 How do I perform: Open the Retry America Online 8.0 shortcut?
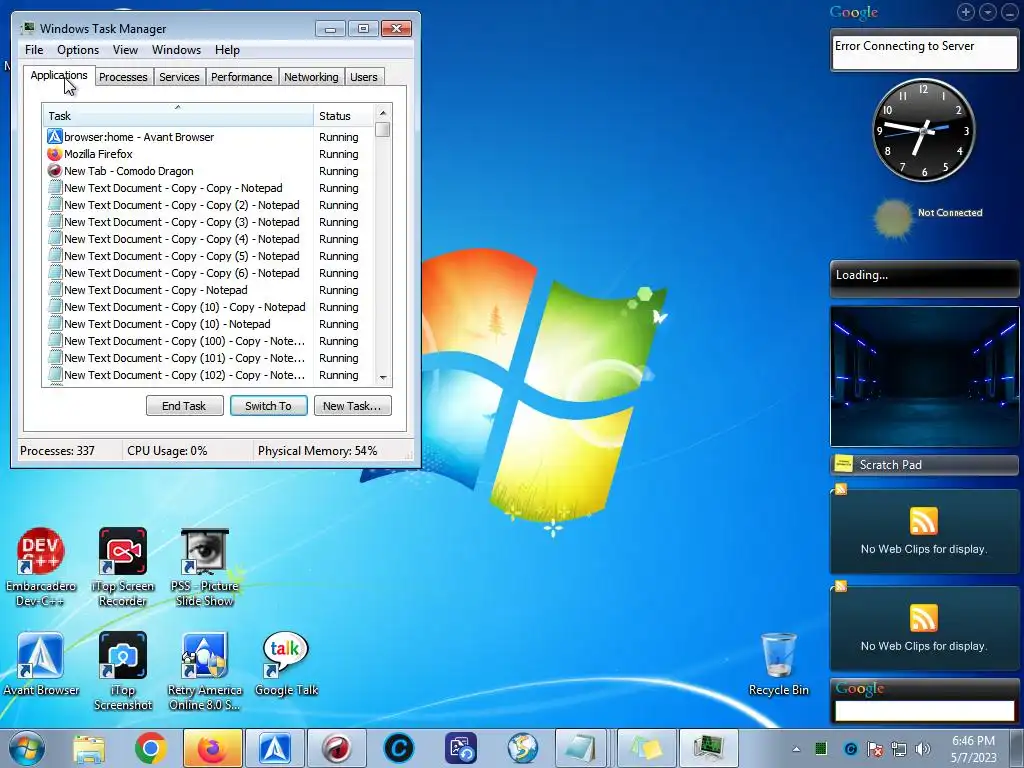(x=204, y=671)
